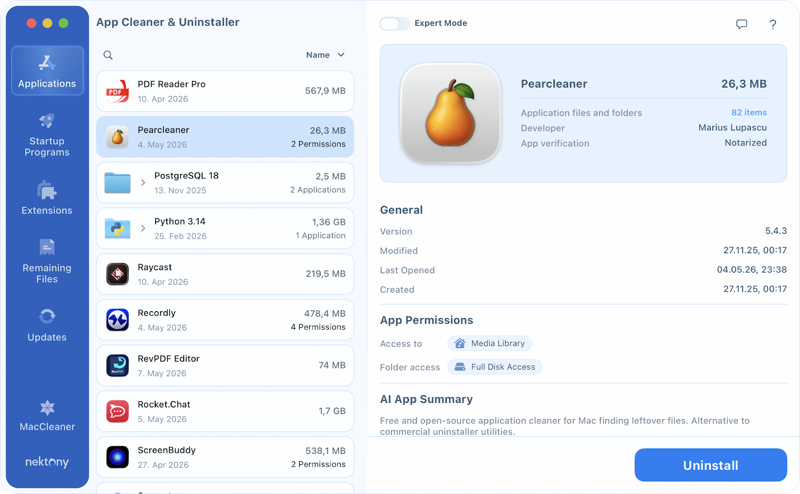Expand the Python 3.14 group chevron

[143, 228]
